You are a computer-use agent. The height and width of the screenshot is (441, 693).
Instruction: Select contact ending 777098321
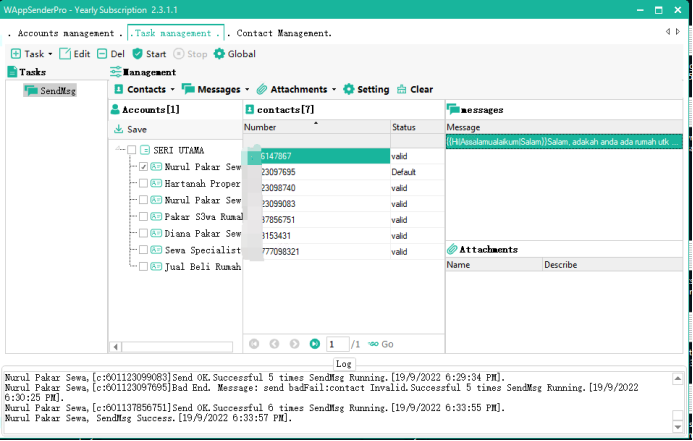tap(316, 251)
